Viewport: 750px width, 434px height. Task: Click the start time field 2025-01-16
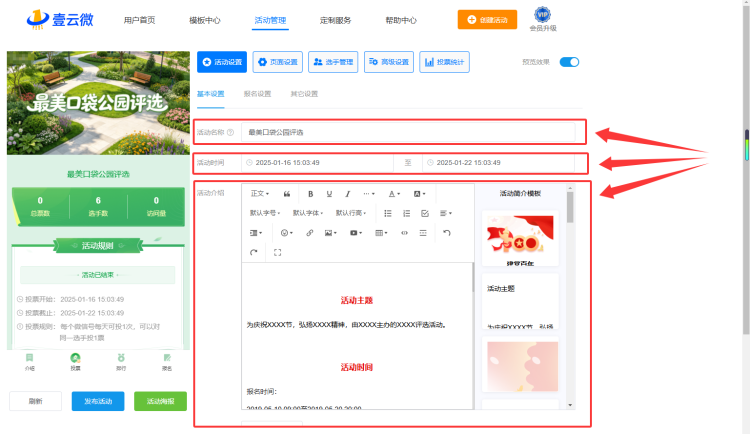317,163
